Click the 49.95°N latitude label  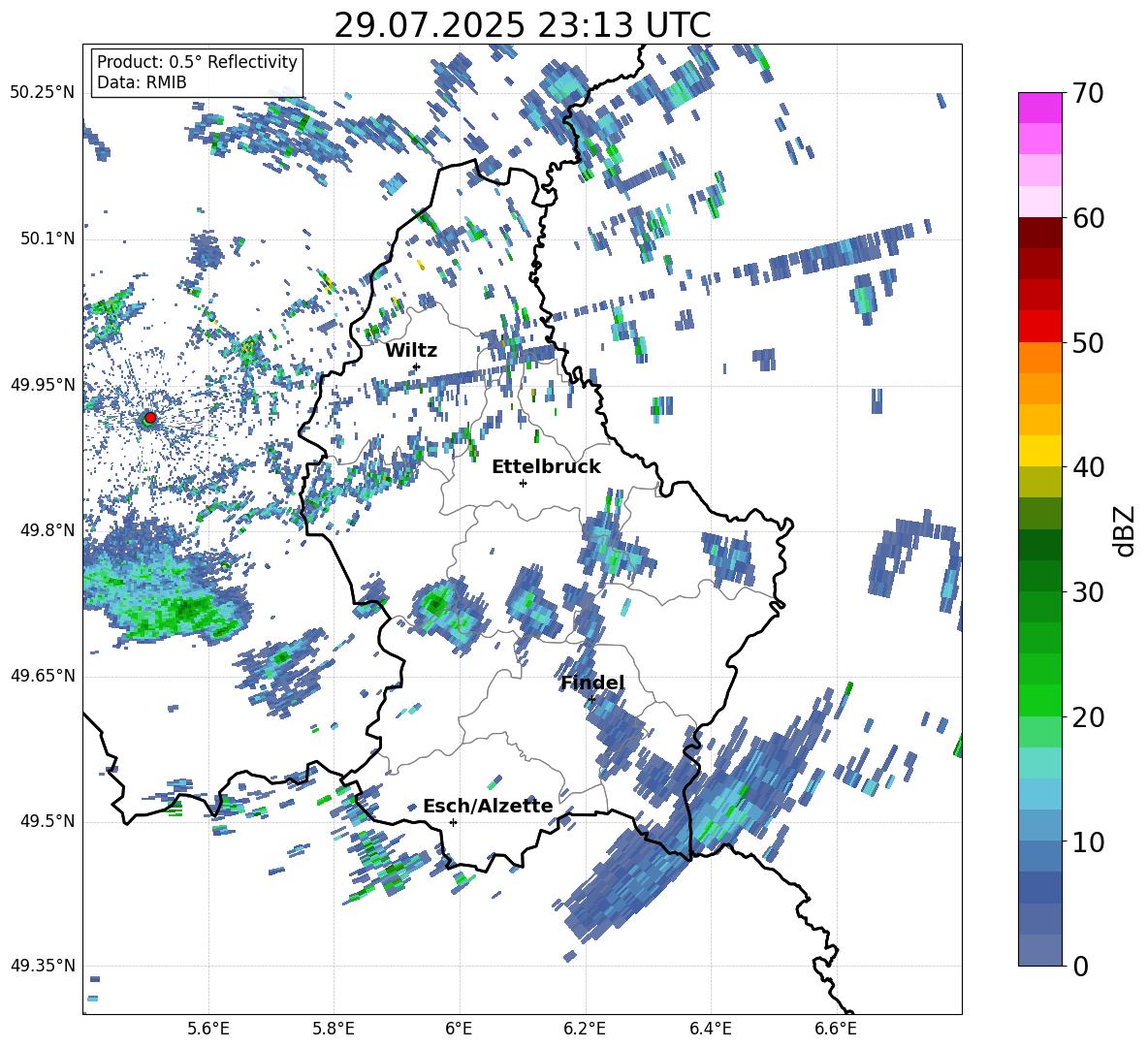click(43, 384)
